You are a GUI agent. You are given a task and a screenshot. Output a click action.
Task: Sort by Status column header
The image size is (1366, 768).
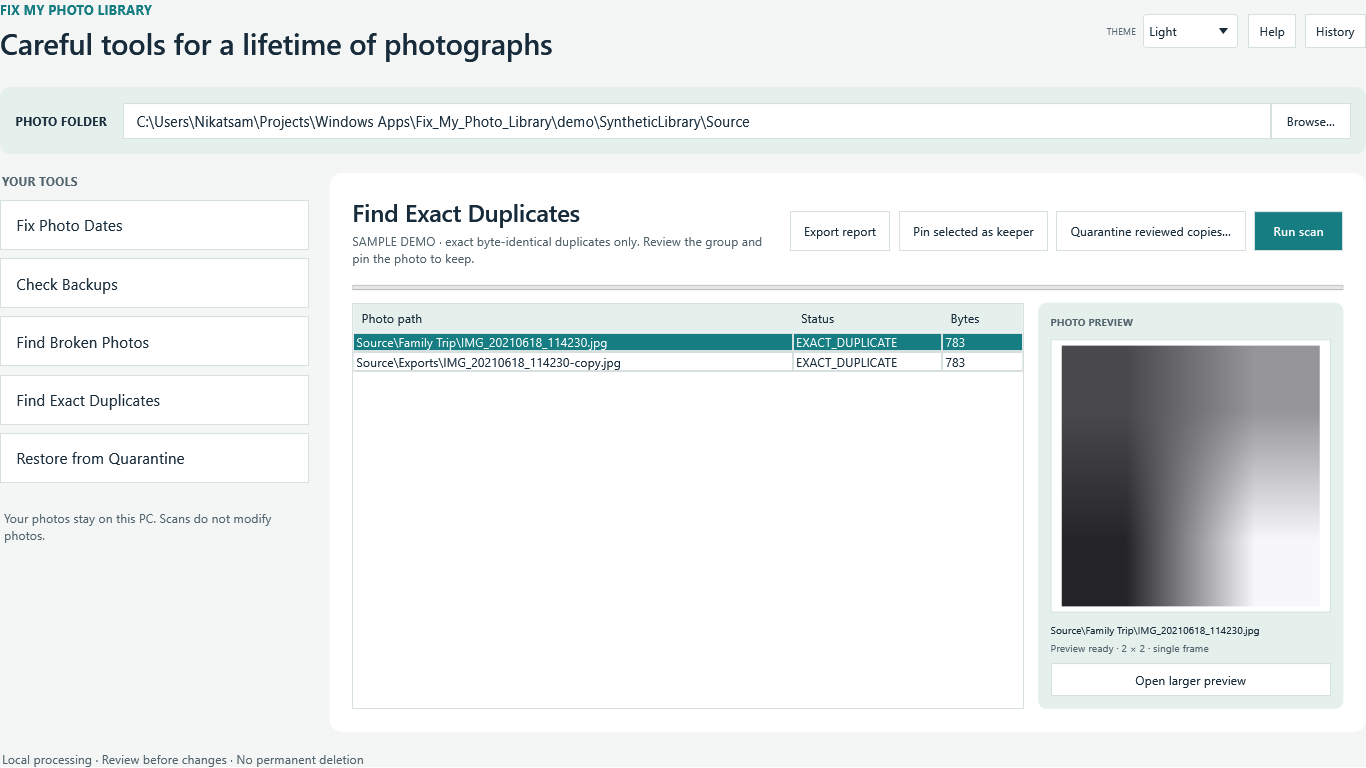tap(868, 319)
